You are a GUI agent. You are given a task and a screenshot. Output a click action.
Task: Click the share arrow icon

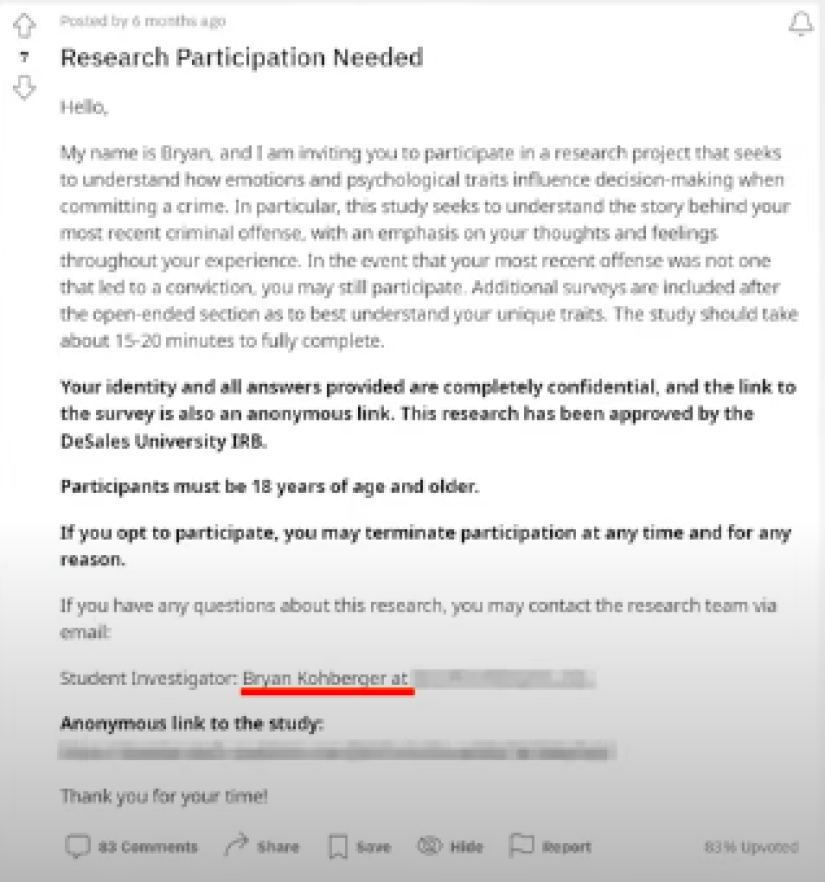(236, 847)
